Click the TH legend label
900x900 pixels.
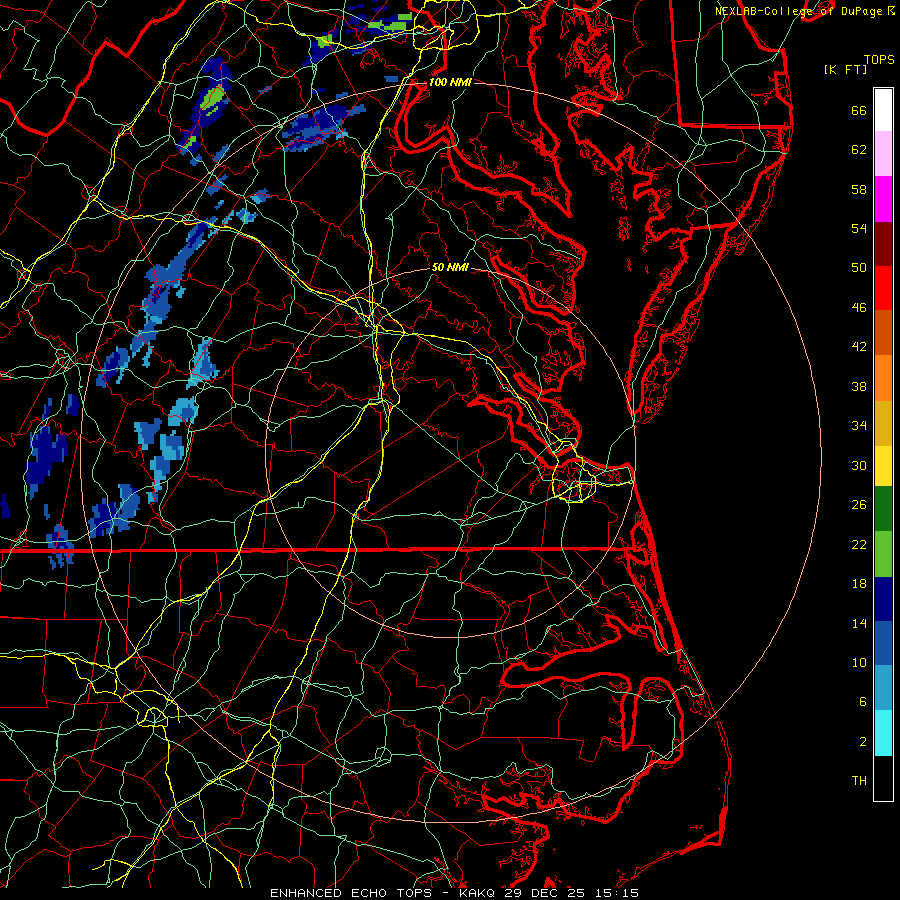click(x=859, y=781)
